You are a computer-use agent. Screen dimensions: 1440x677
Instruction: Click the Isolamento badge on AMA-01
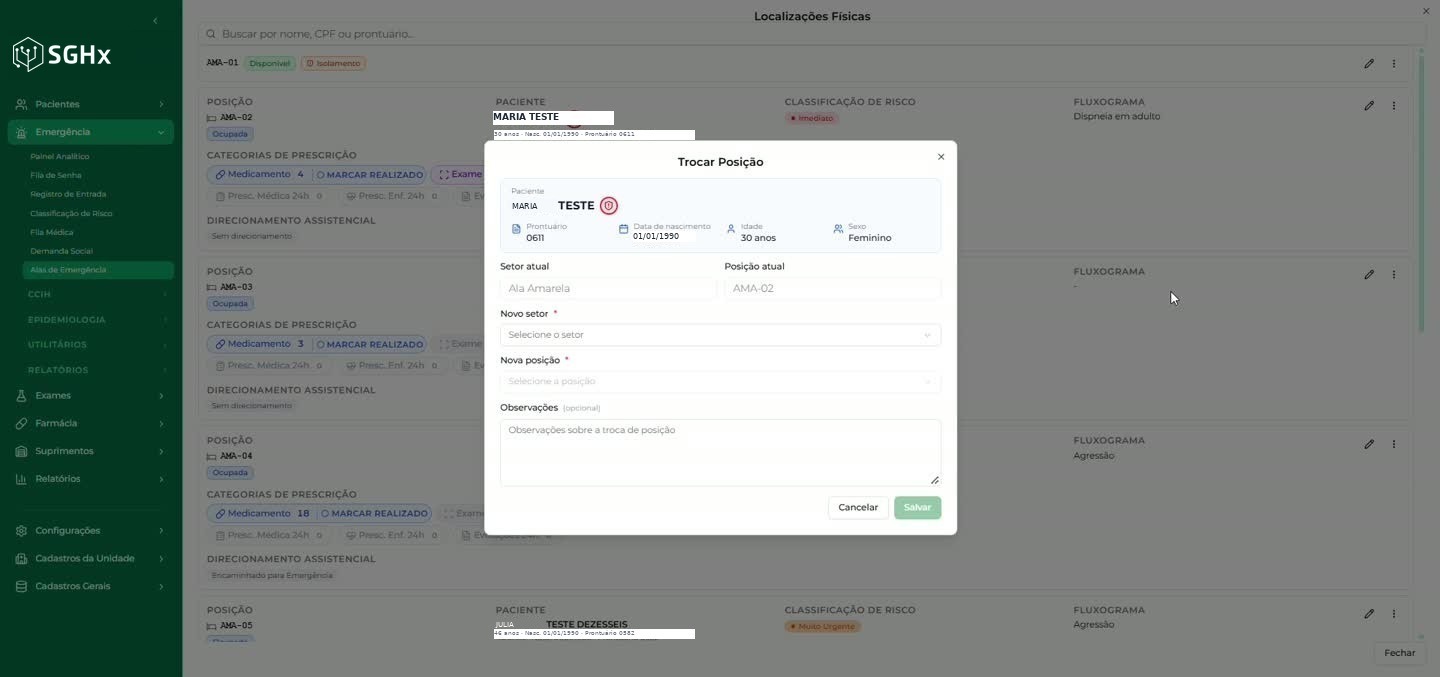pyautogui.click(x=333, y=63)
